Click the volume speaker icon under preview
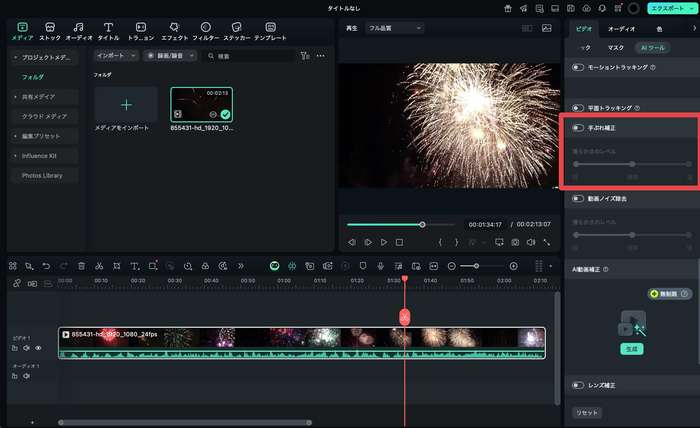 531,242
